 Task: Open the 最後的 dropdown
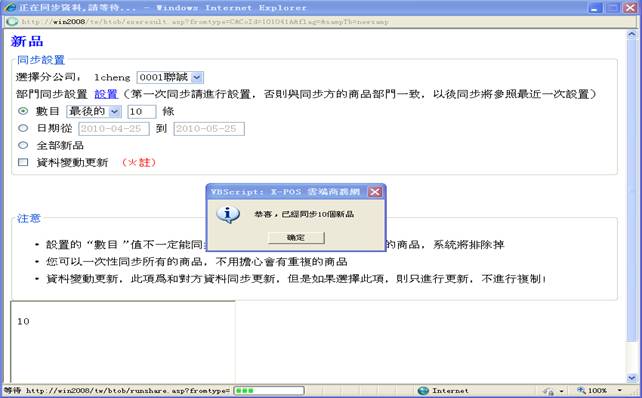(x=94, y=111)
